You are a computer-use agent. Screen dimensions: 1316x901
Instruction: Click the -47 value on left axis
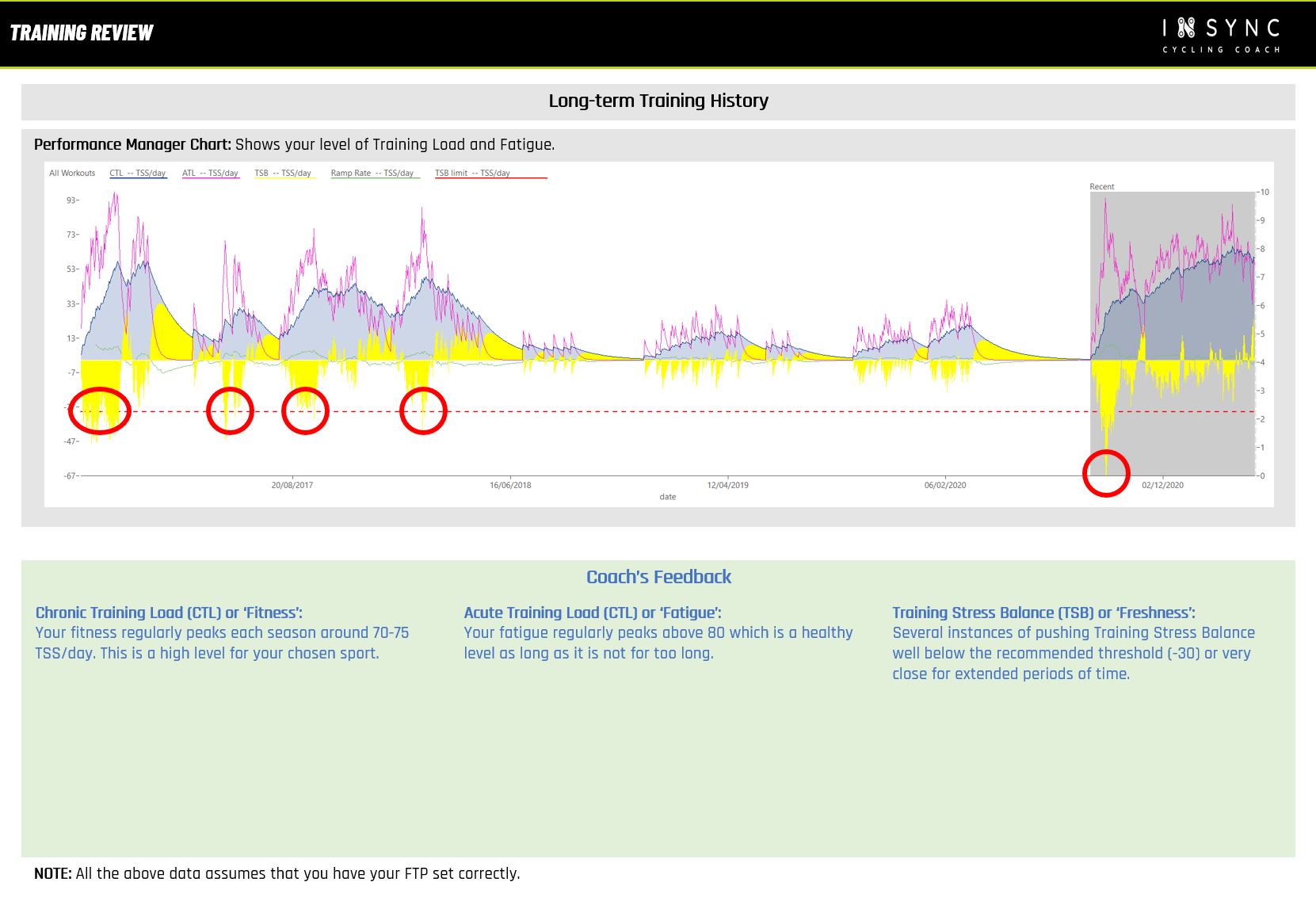click(71, 441)
